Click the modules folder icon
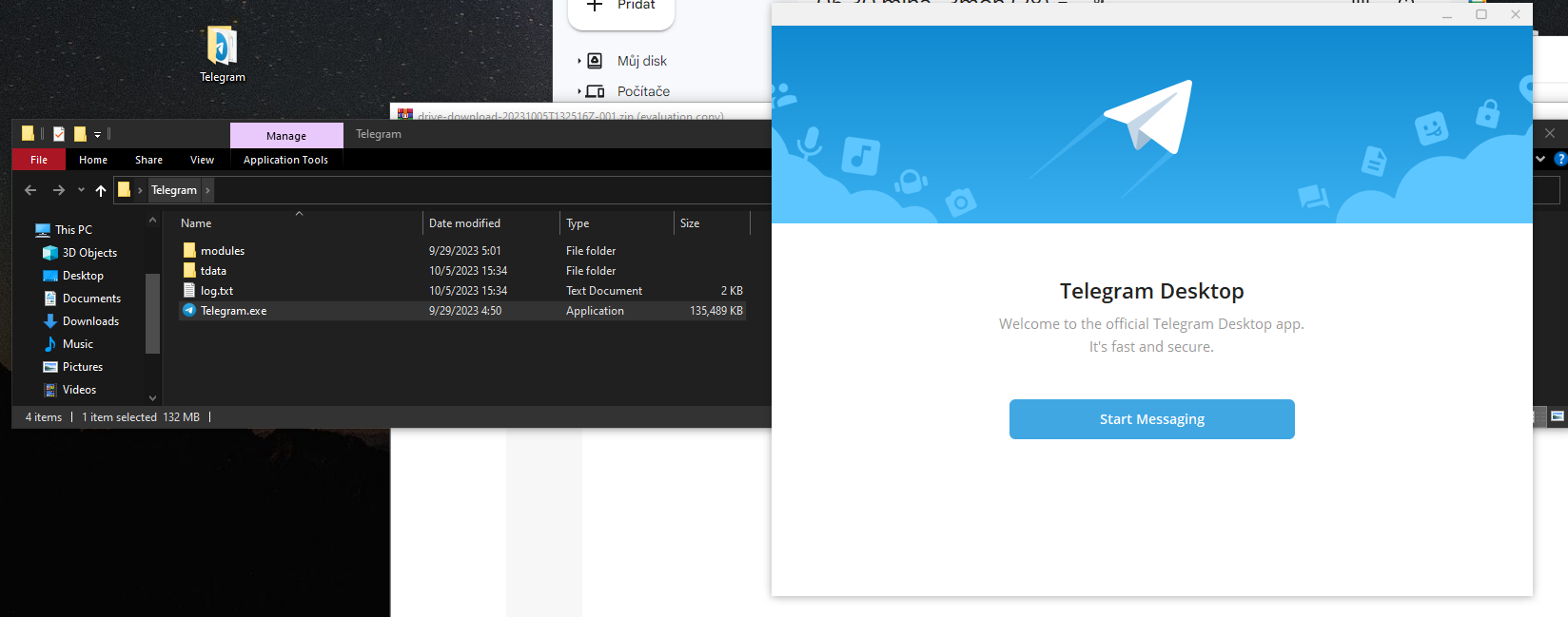This screenshot has height=617, width=1568. 189,251
